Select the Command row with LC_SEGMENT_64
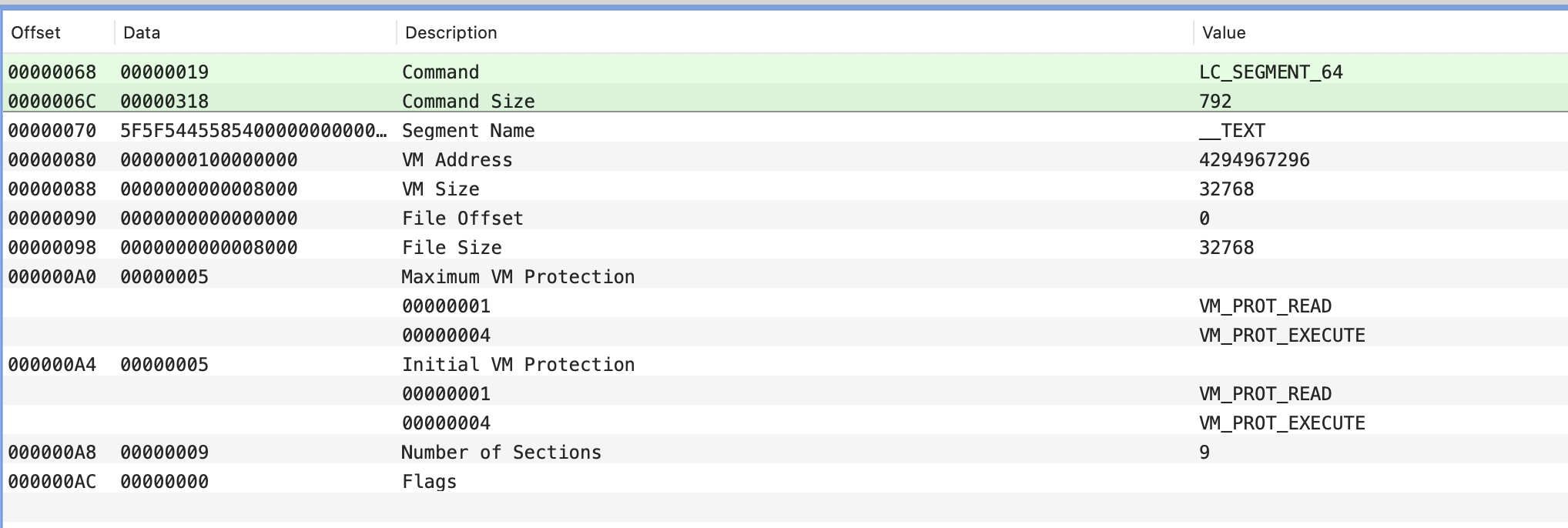The height and width of the screenshot is (528, 1568). click(x=786, y=72)
